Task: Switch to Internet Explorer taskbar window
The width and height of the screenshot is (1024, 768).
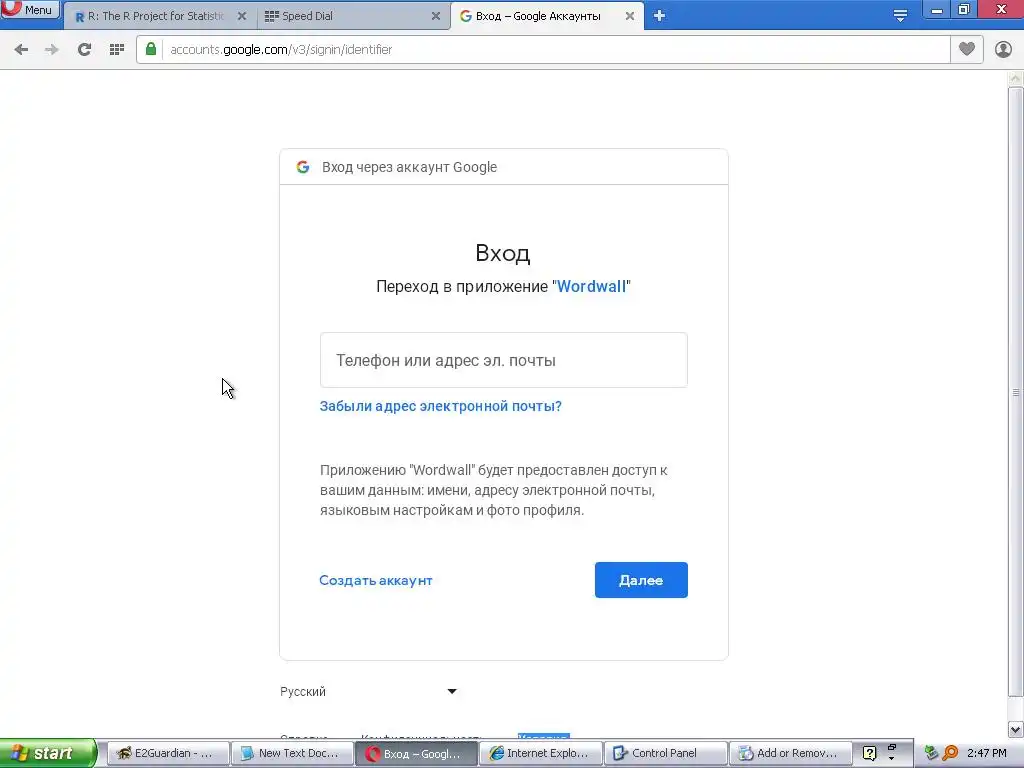Action: (x=540, y=754)
